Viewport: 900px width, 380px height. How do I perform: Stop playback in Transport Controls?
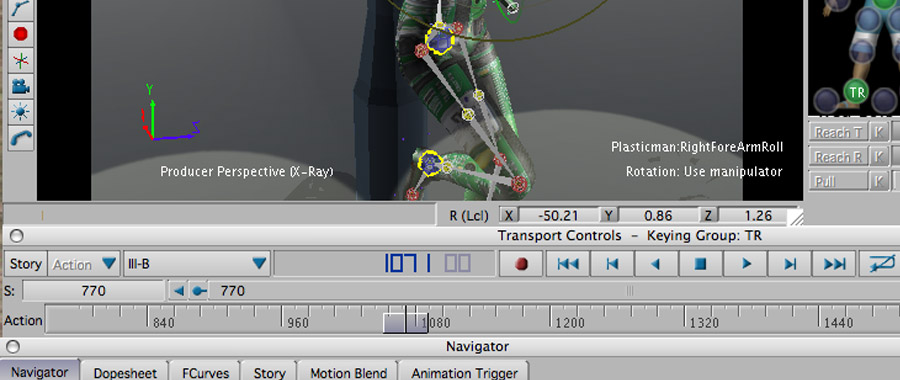(x=701, y=264)
